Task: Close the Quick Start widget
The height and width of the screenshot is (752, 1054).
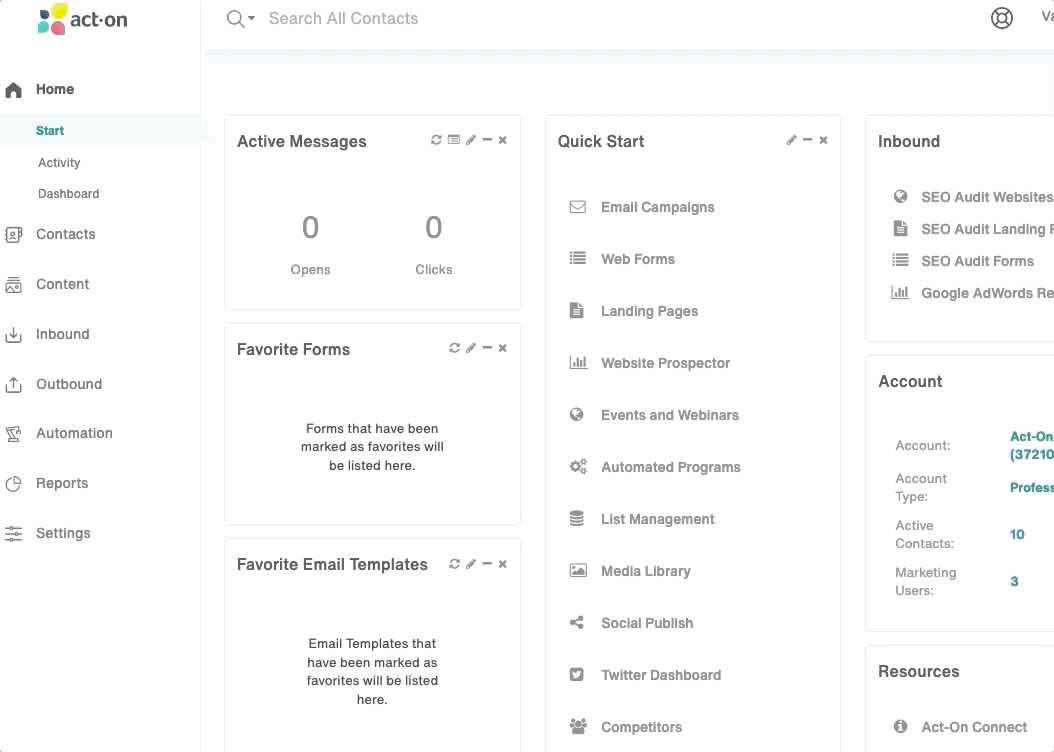Action: pos(823,140)
